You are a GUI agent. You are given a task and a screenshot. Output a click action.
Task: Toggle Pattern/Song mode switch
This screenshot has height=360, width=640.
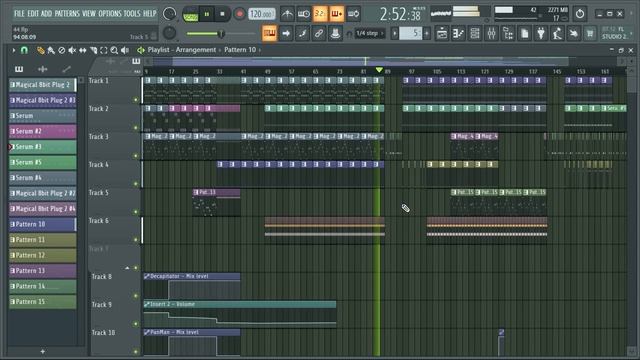[190, 14]
